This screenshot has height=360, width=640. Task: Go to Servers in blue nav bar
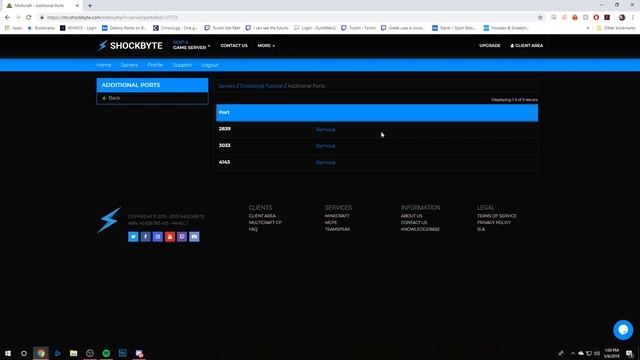[x=129, y=65]
